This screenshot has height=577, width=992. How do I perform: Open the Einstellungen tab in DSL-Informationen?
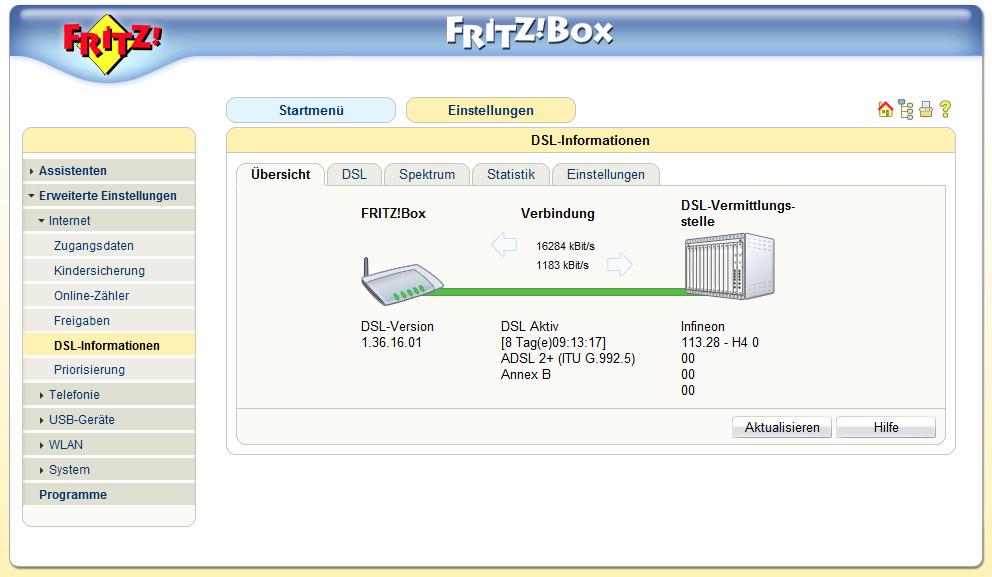pyautogui.click(x=606, y=175)
